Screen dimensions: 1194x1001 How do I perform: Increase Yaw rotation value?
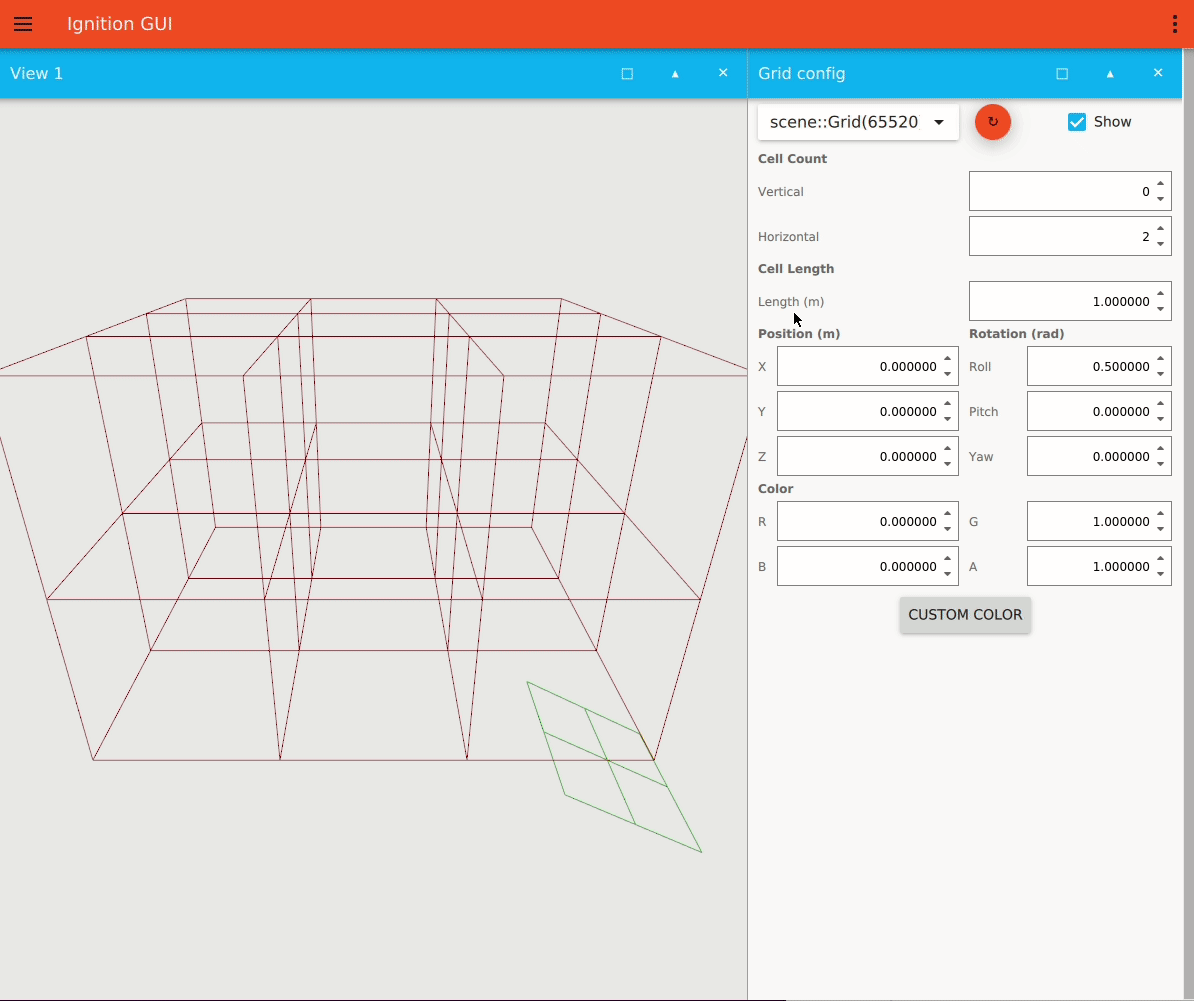click(x=1160, y=448)
